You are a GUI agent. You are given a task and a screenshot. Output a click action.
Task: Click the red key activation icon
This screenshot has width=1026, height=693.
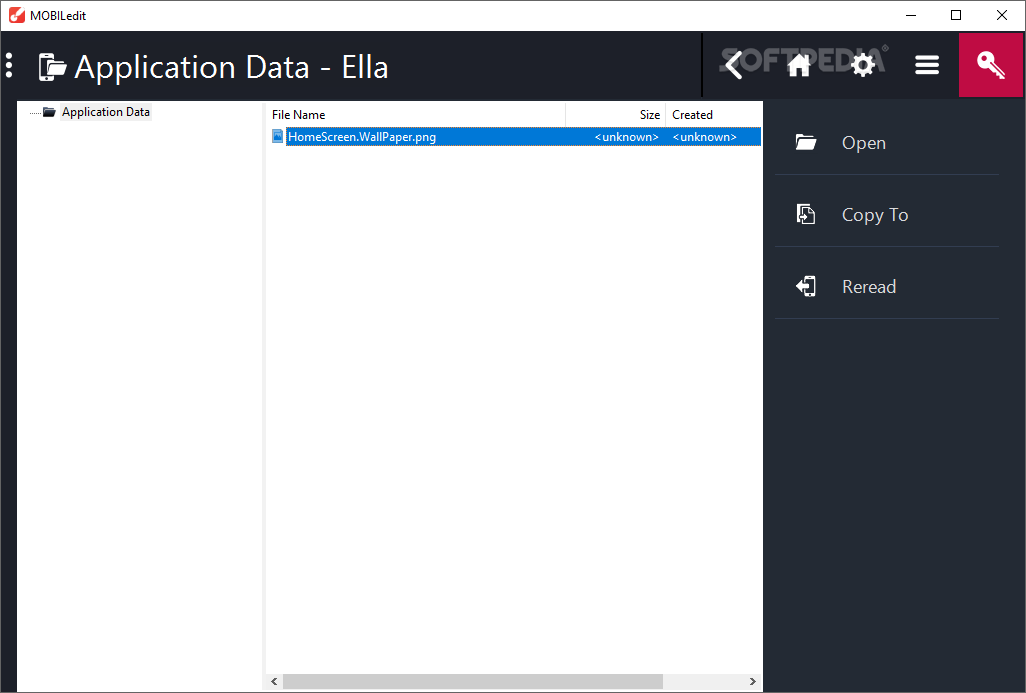[991, 65]
